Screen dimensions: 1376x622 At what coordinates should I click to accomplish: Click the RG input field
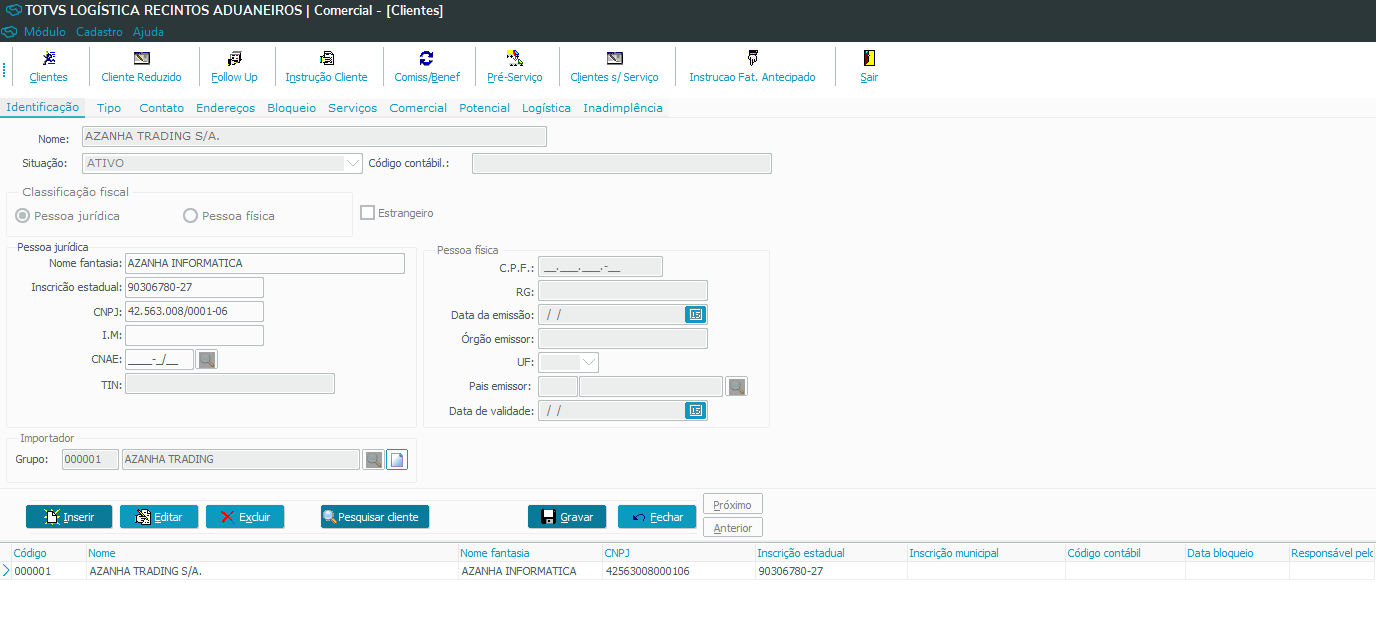623,291
